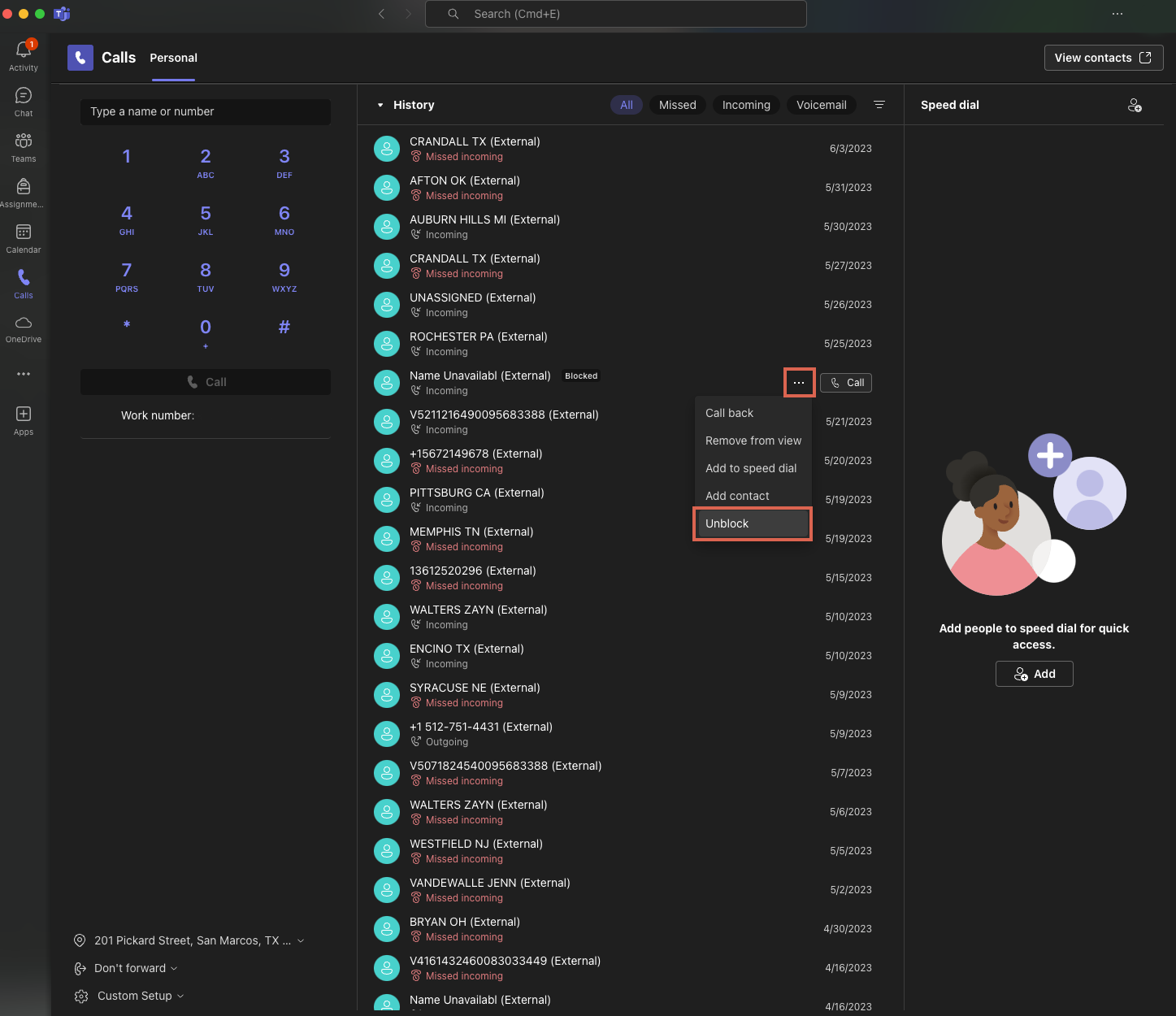Choose Unblock in the context menu
This screenshot has height=1016, width=1176.
tap(753, 523)
